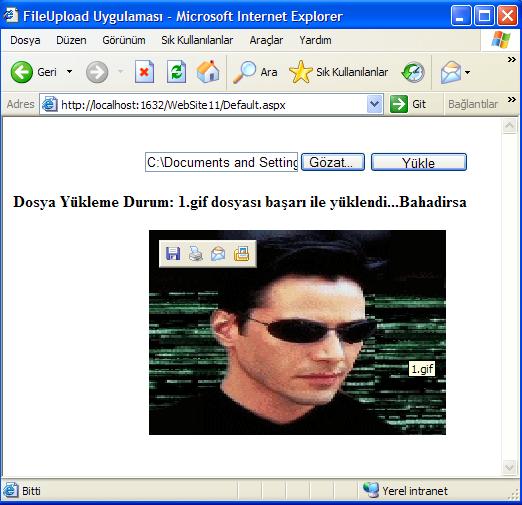
Task: Open the Dosya menu
Action: pyautogui.click(x=25, y=40)
